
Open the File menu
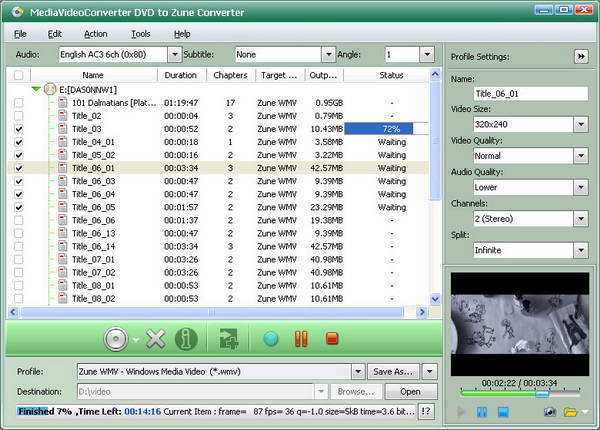(x=20, y=34)
